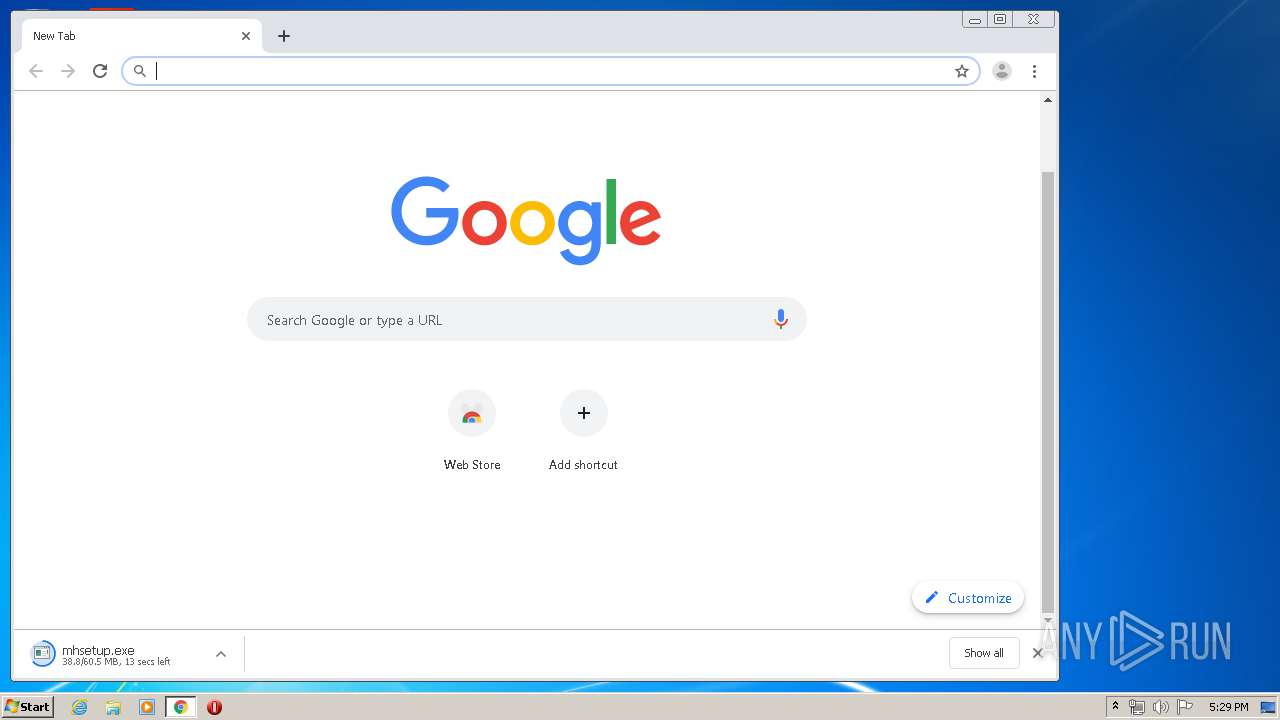Open the Chrome profile avatar

coord(1001,71)
